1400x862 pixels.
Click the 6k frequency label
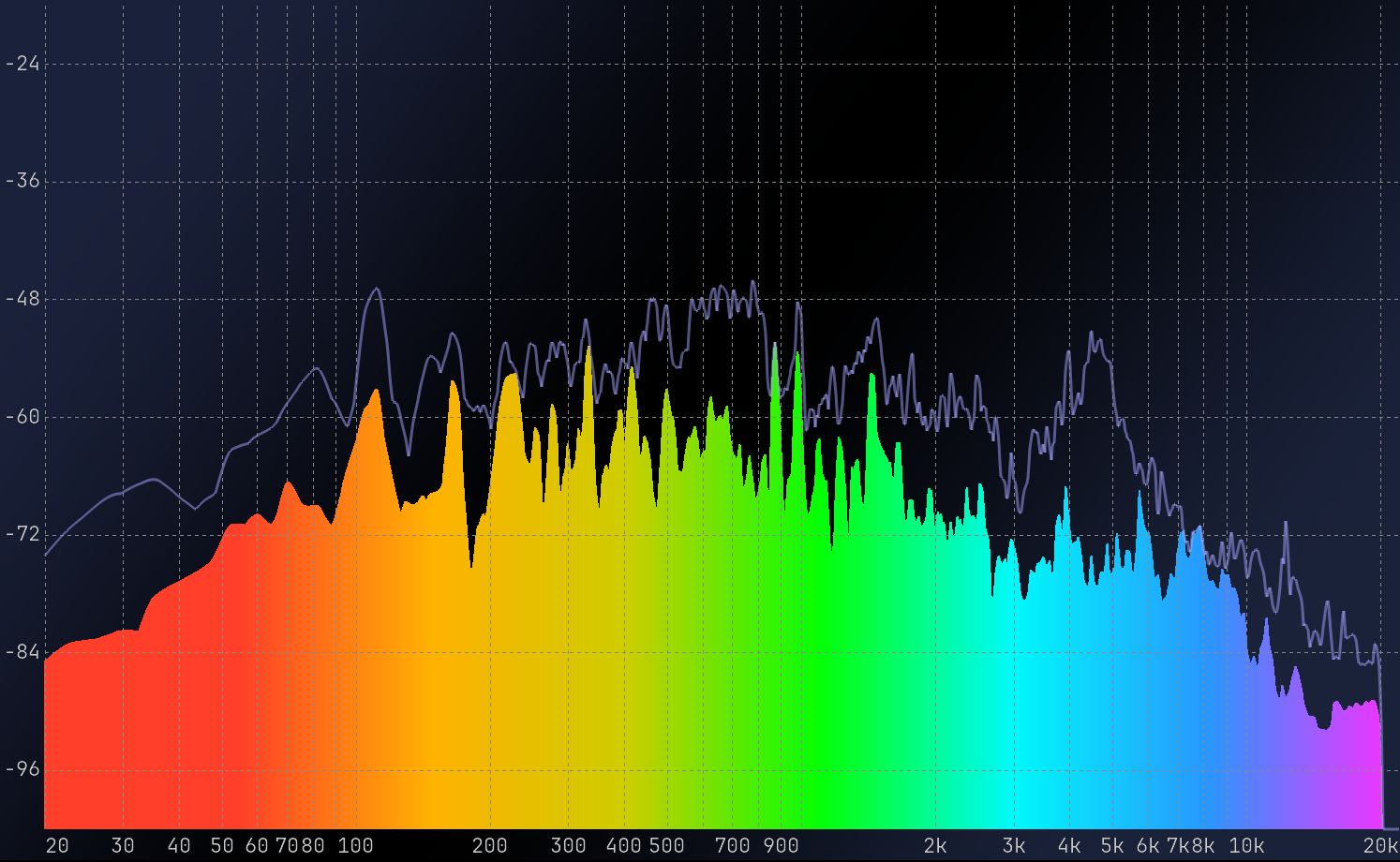(1148, 846)
